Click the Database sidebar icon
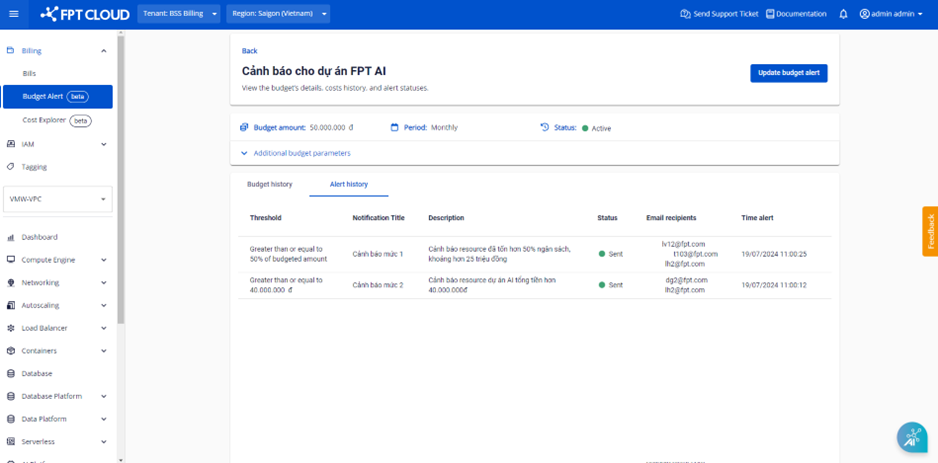 click(11, 374)
